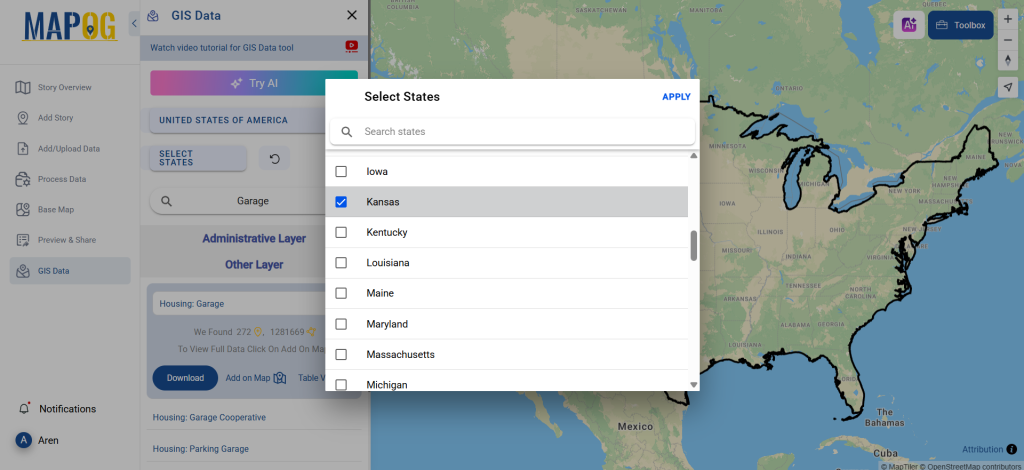Go to Add/Upload Data
1024x470 pixels.
68,149
